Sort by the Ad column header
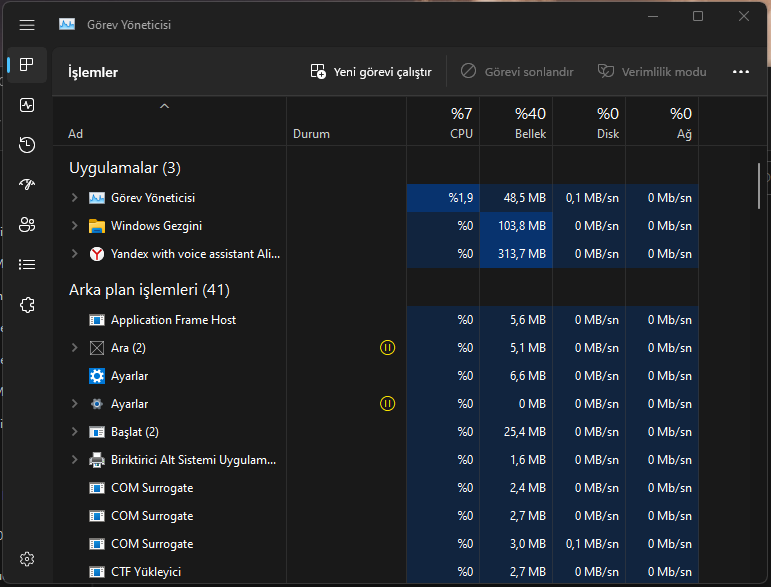The width and height of the screenshot is (771, 587). coord(170,121)
